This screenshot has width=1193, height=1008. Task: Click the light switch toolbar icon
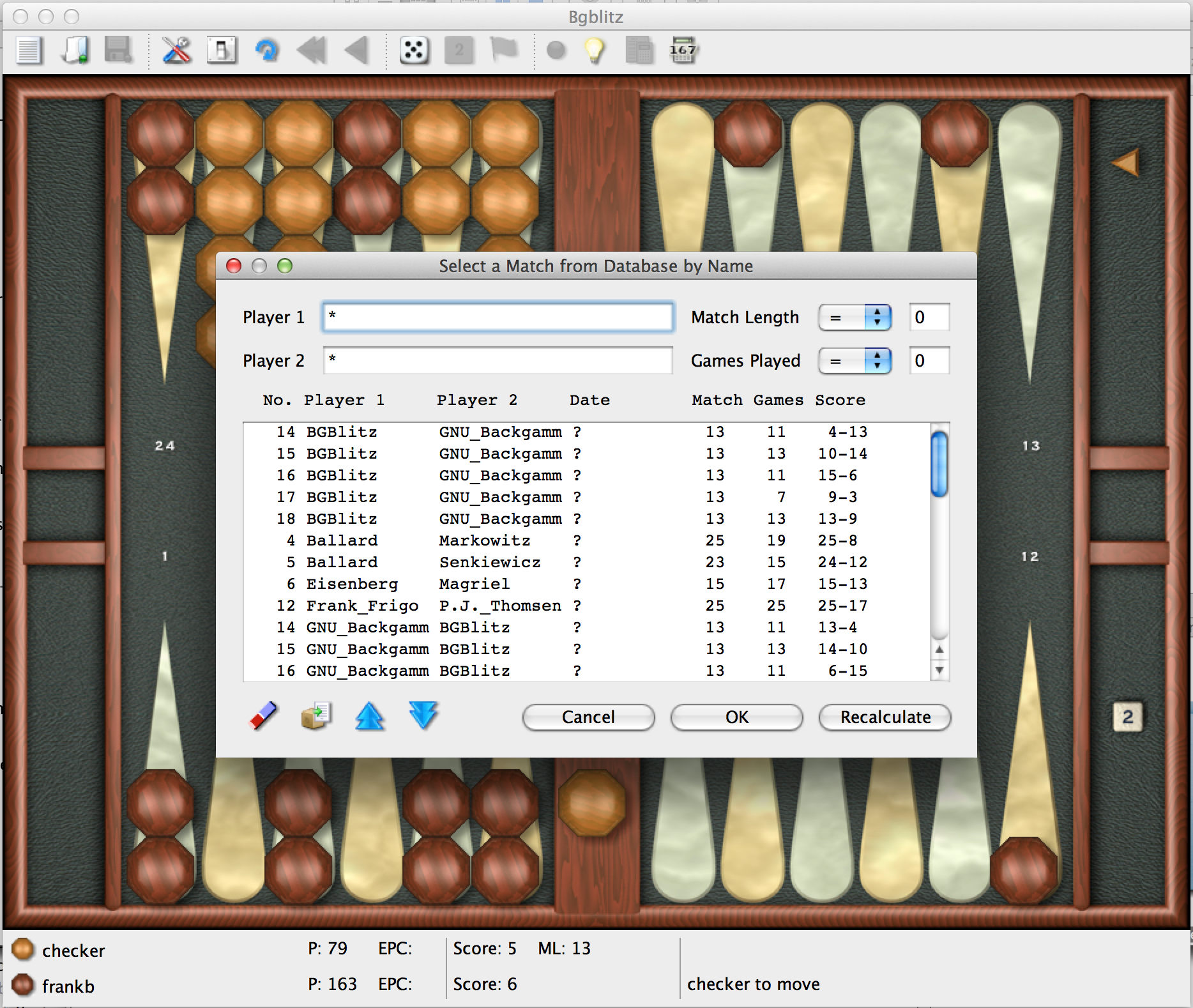pos(222,50)
